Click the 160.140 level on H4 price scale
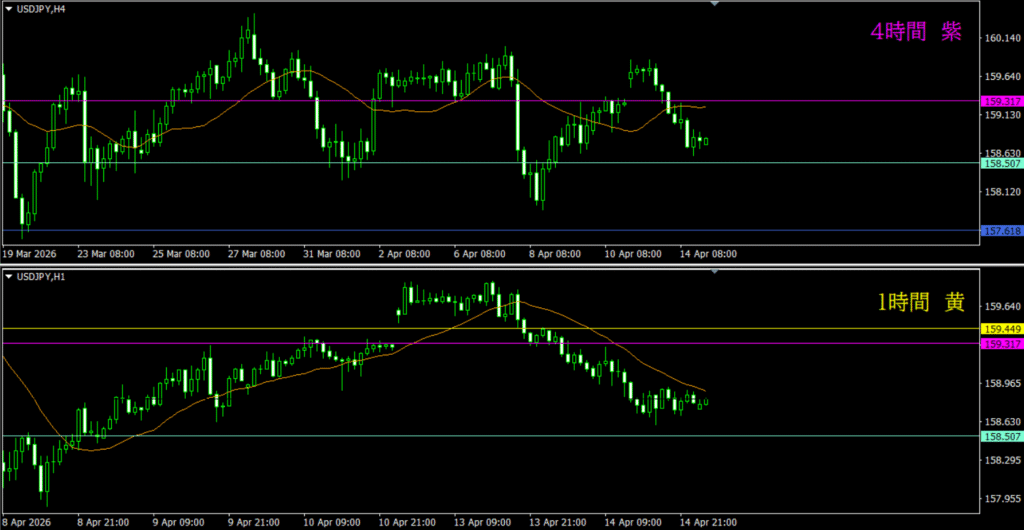1024x530 pixels. click(x=1002, y=39)
